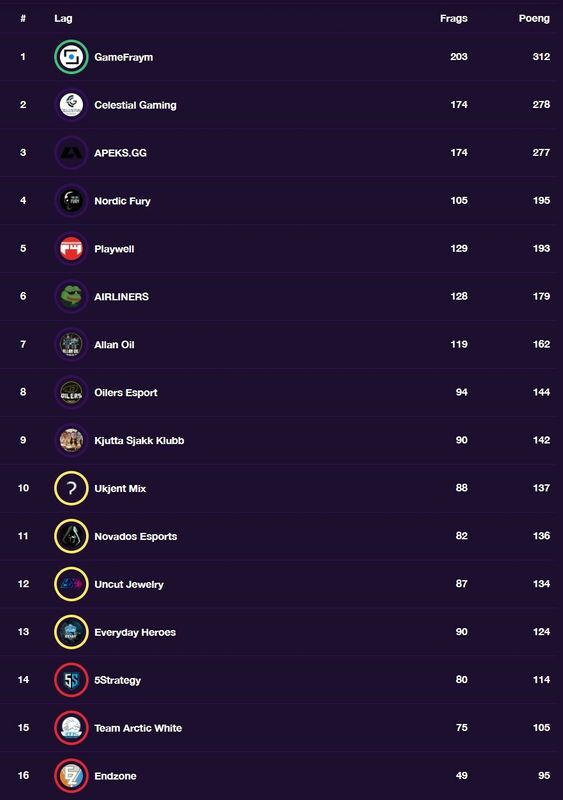Select the APEKS.GG team icon
Viewport: 563px width, 800px height.
coord(71,153)
